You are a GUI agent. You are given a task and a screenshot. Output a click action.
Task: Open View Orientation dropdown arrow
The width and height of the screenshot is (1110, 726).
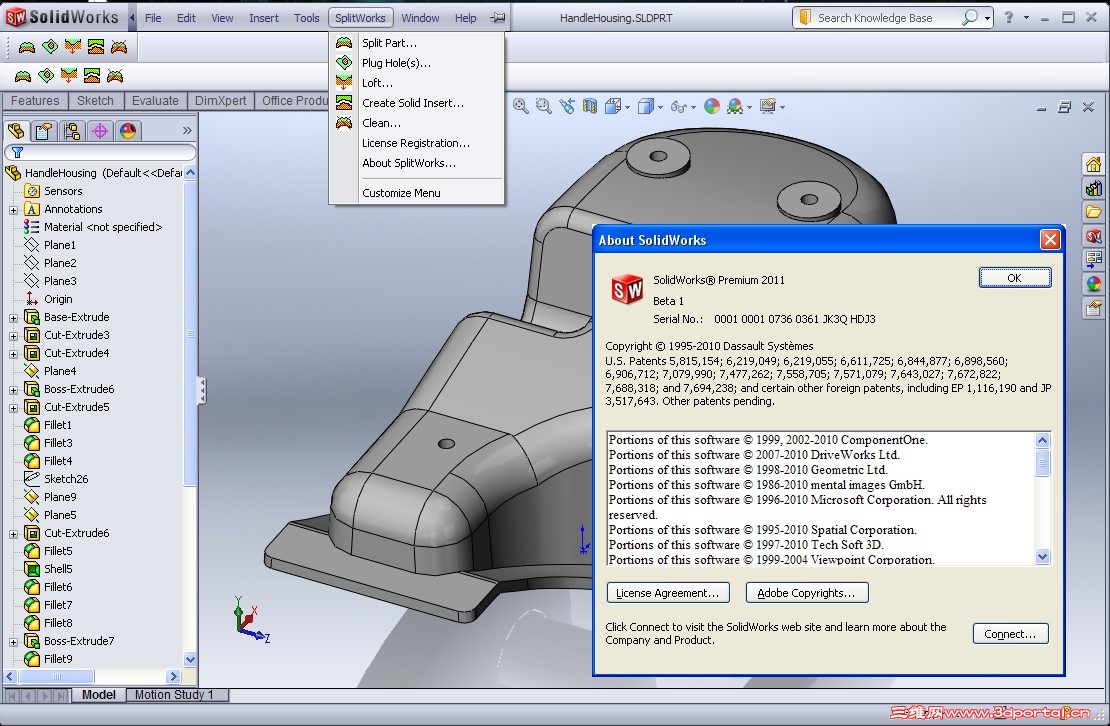(x=628, y=107)
